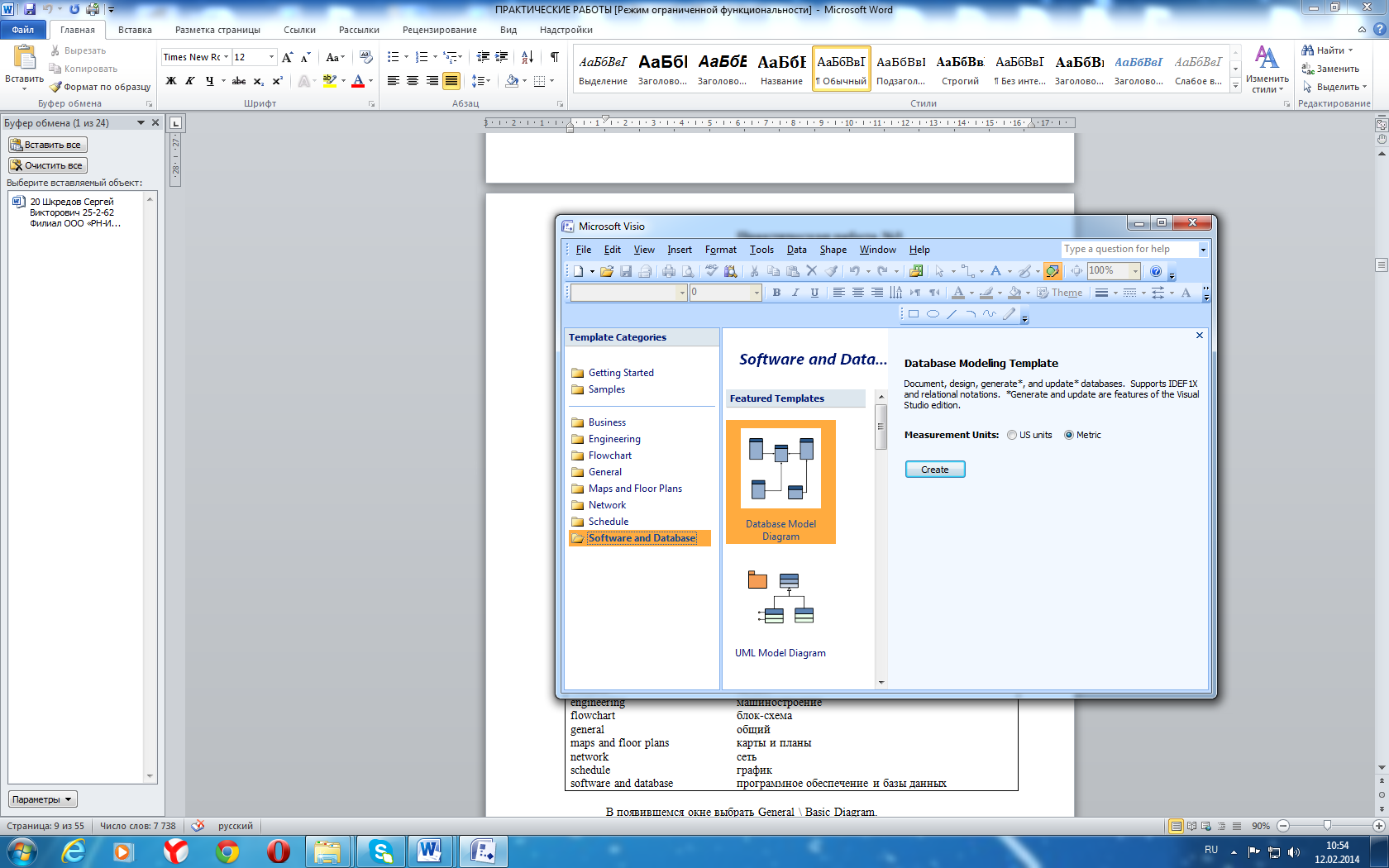The width and height of the screenshot is (1389, 868).
Task: Toggle bold Ж in Word ribbon
Action: (171, 81)
